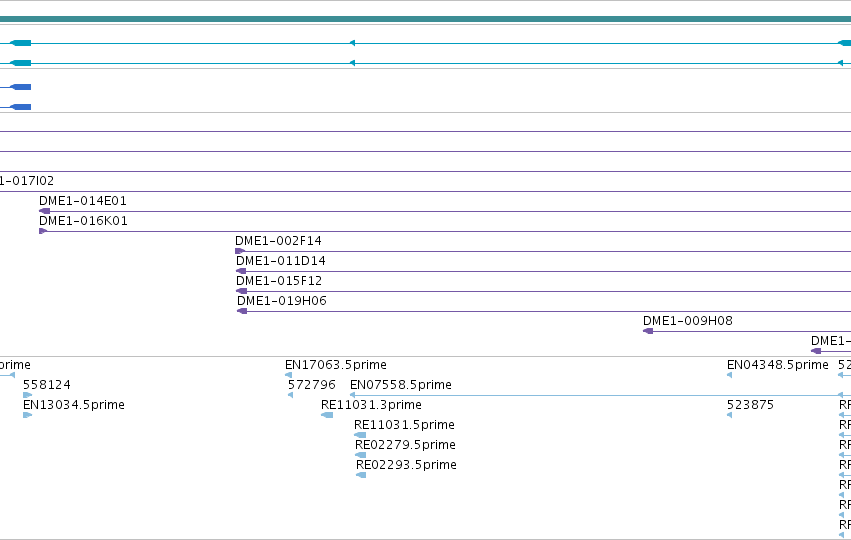The width and height of the screenshot is (851, 540).
Task: Open the DME1-002F14 clone feature
Action: [x=278, y=241]
